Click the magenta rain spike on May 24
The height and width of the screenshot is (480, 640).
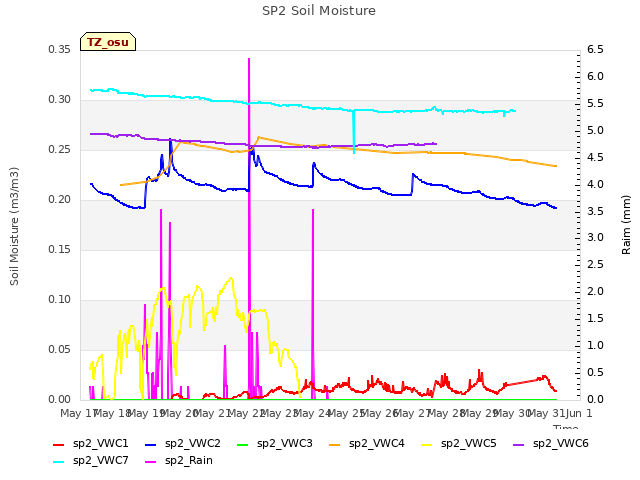pyautogui.click(x=313, y=304)
